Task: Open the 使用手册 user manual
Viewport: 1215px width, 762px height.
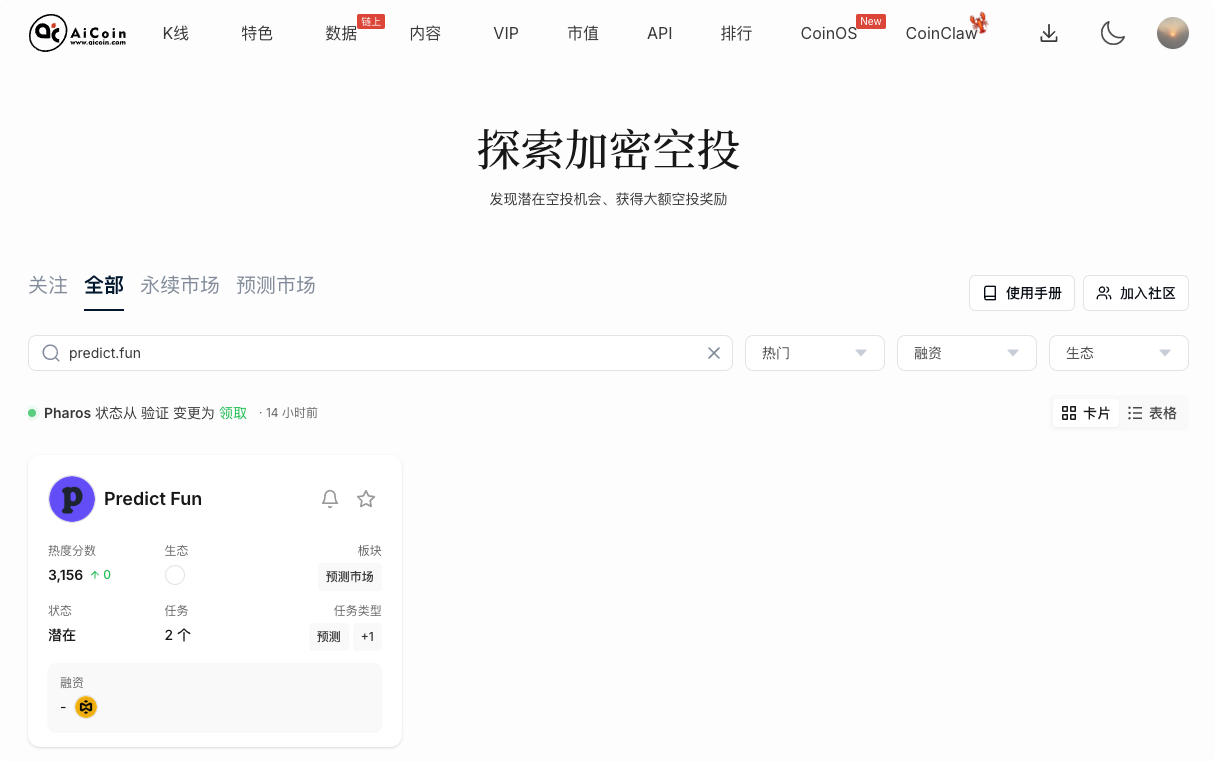Action: click(1021, 293)
